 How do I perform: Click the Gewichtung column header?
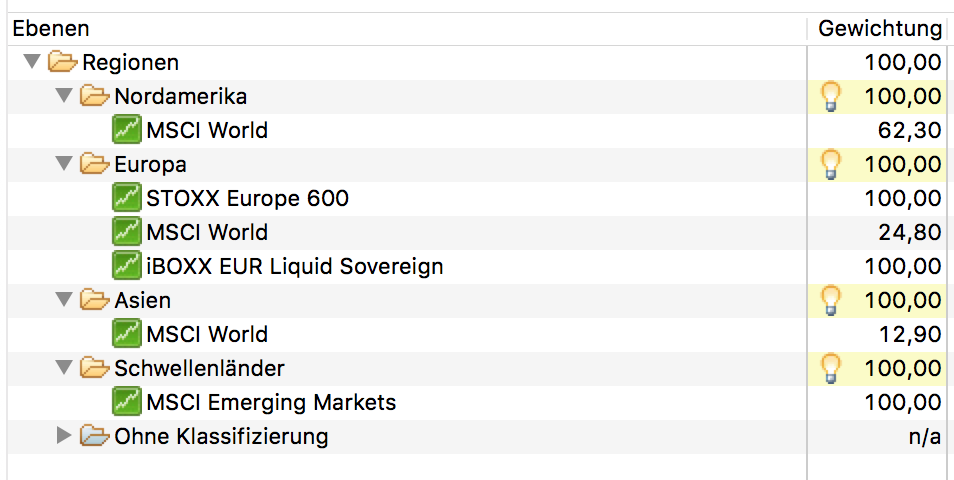879,28
